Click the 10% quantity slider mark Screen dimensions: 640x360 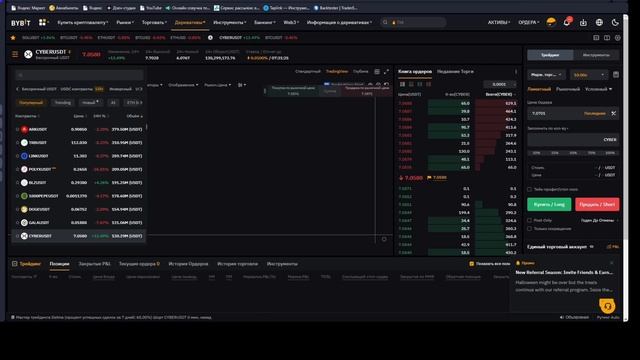[x=536, y=153]
